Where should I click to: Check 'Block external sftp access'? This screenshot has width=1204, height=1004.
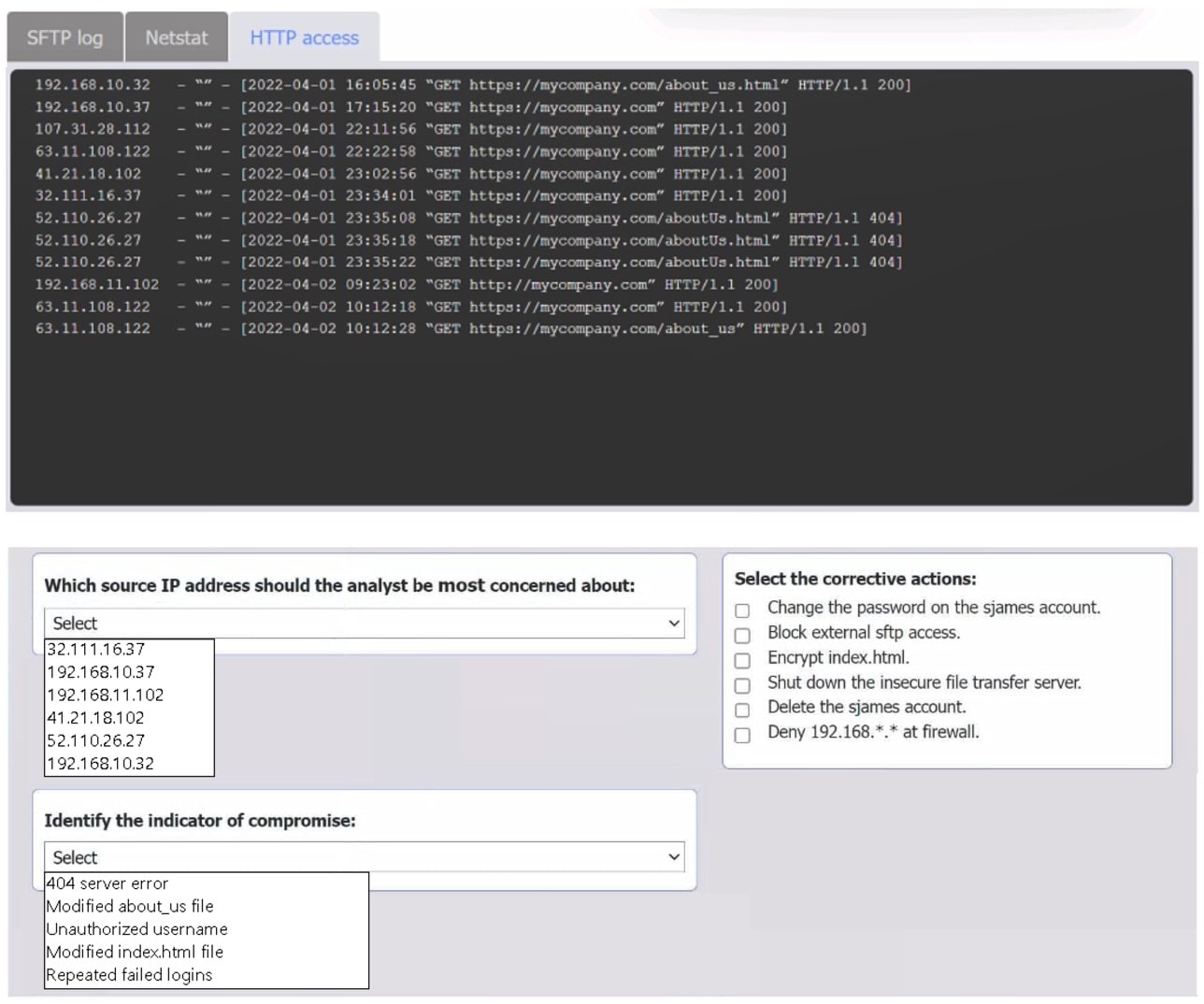click(742, 635)
